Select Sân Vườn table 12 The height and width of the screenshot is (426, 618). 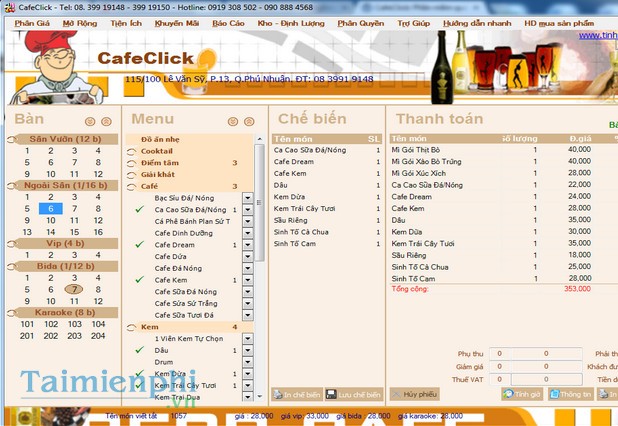tap(98, 174)
